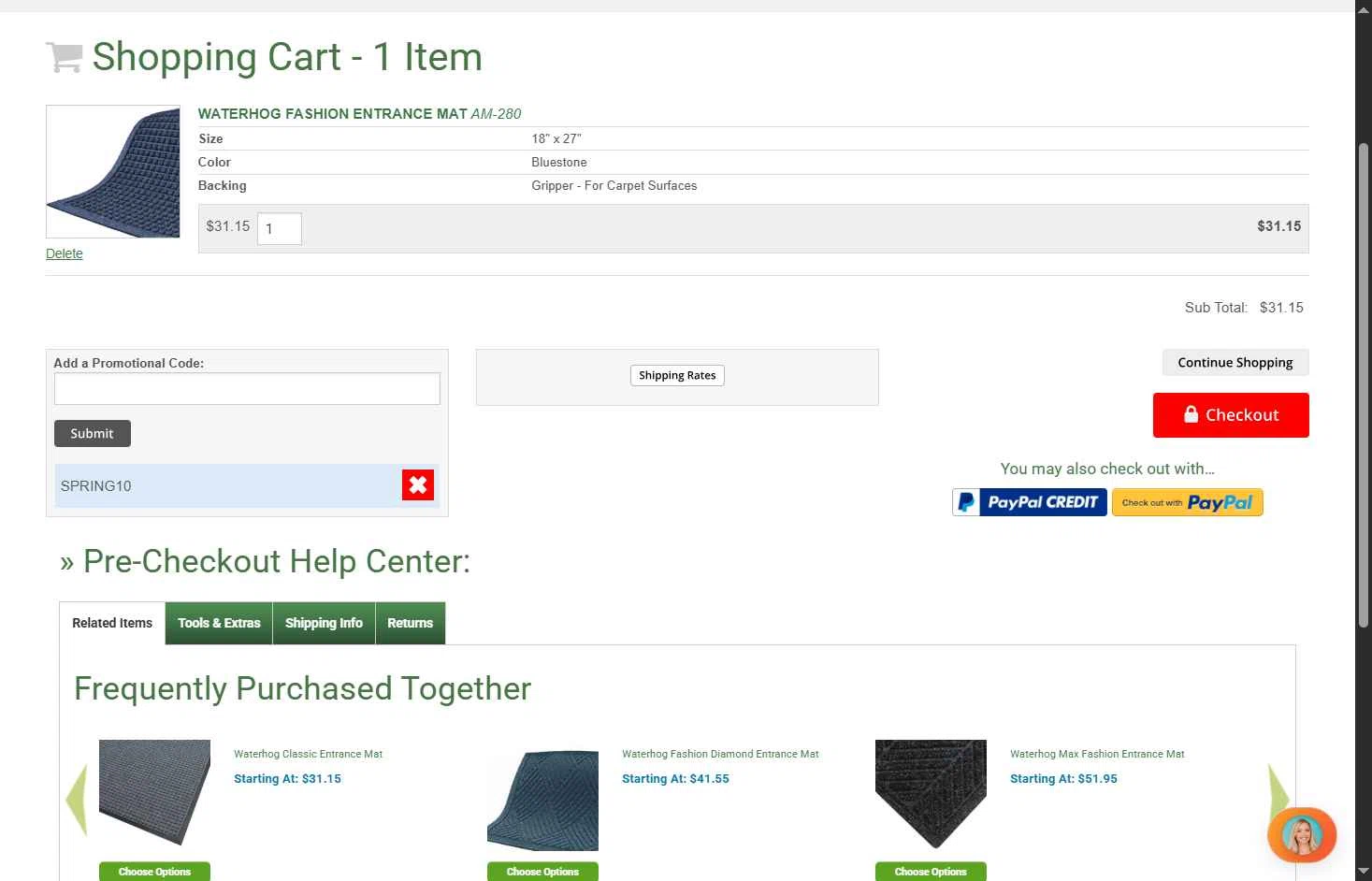Click Waterhog Fashion Diamond mat thumbnail

click(542, 798)
